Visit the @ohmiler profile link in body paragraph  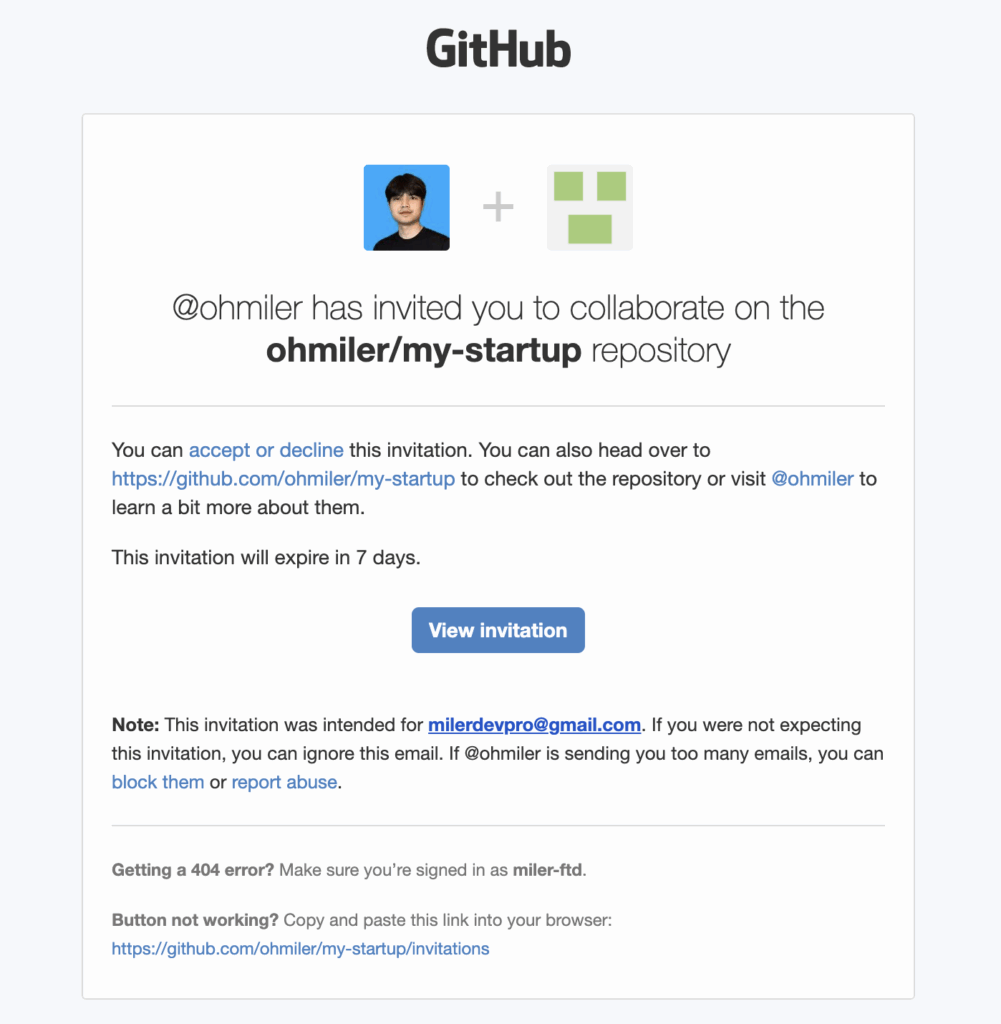click(x=812, y=479)
